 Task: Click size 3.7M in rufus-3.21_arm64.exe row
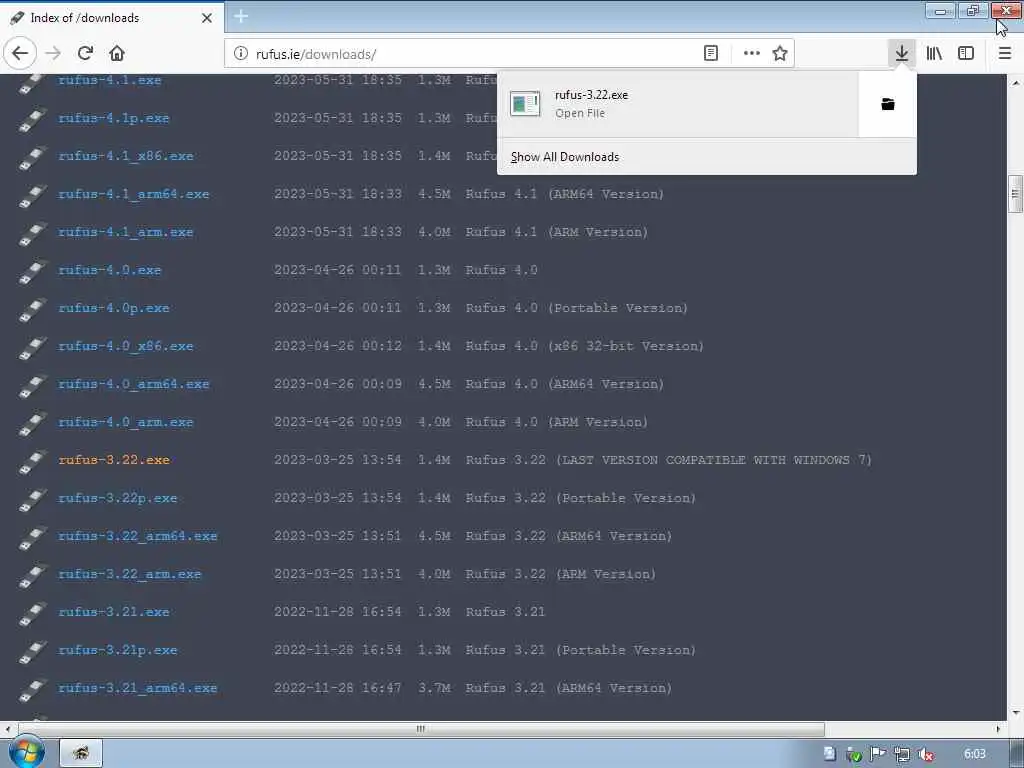click(434, 688)
